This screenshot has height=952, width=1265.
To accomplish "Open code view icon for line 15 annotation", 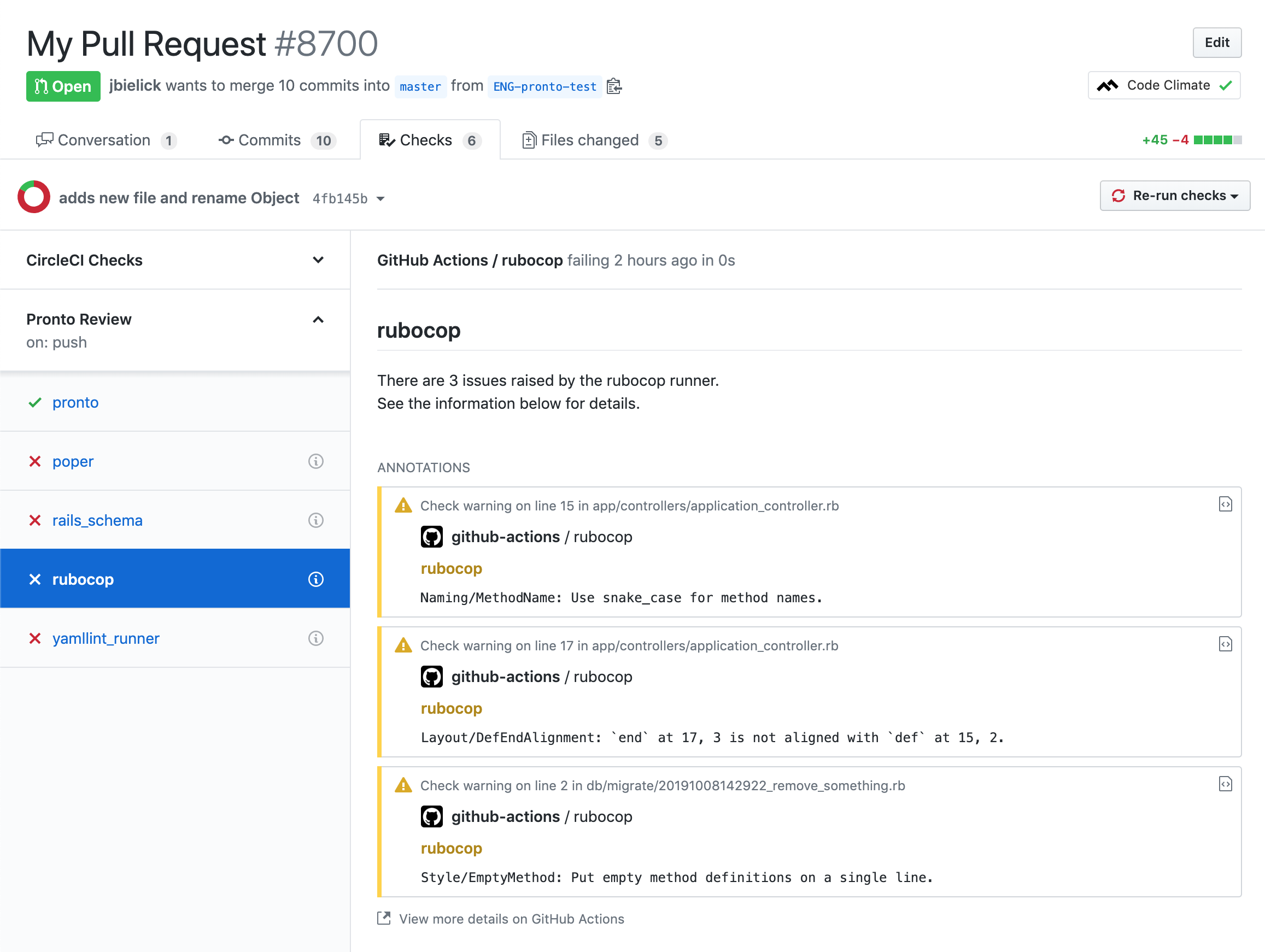I will 1225,504.
